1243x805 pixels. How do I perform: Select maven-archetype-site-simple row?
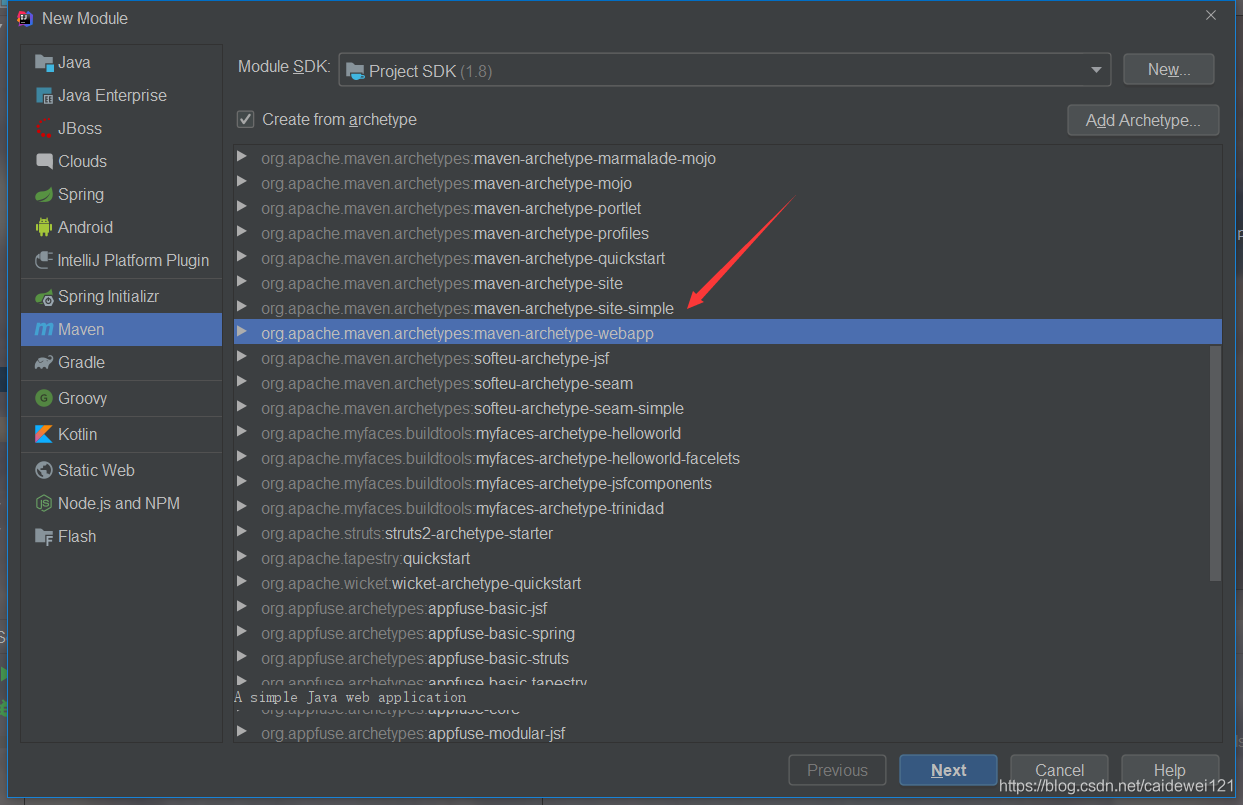[x=728, y=308]
